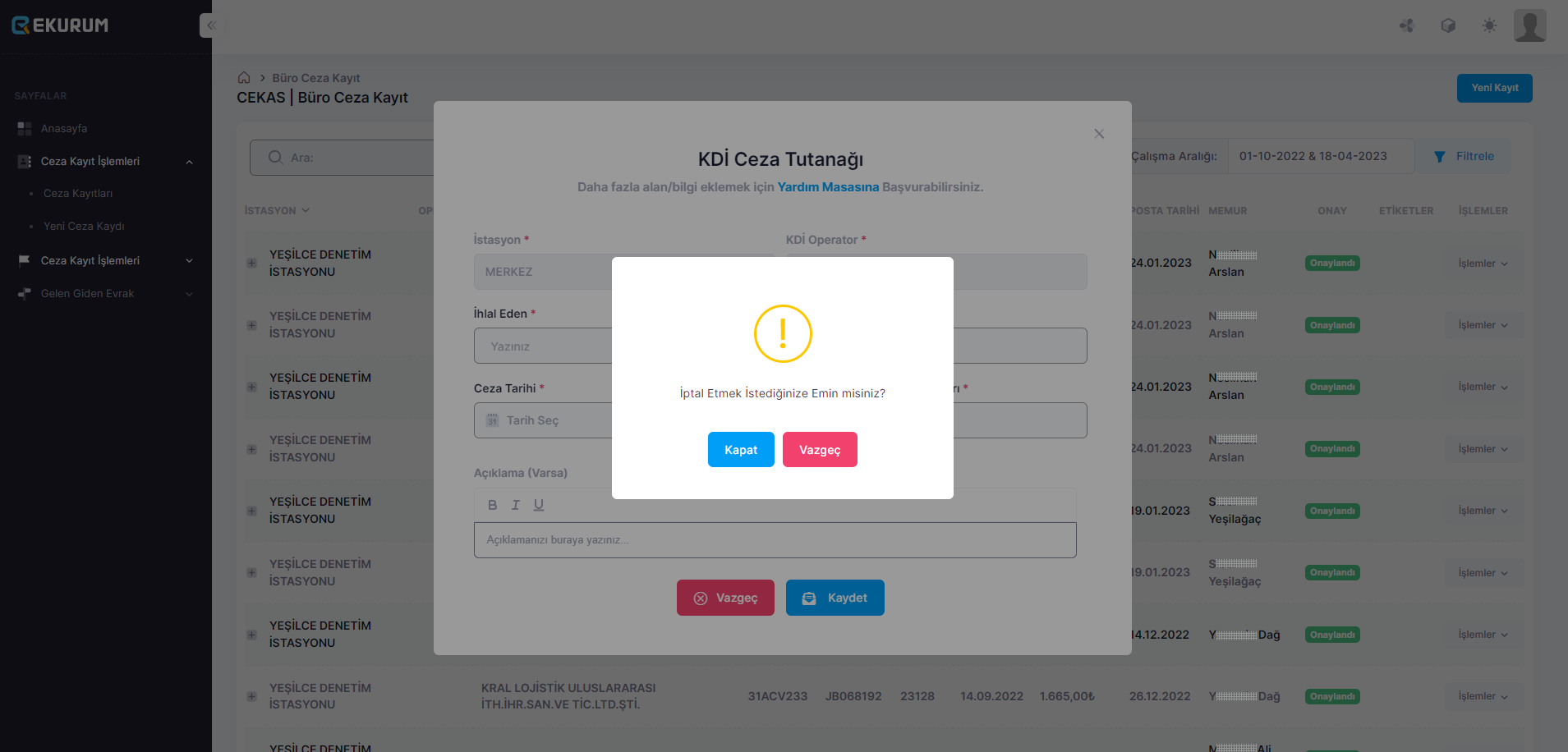
Task: Click the Açıklama text area
Action: tap(775, 540)
